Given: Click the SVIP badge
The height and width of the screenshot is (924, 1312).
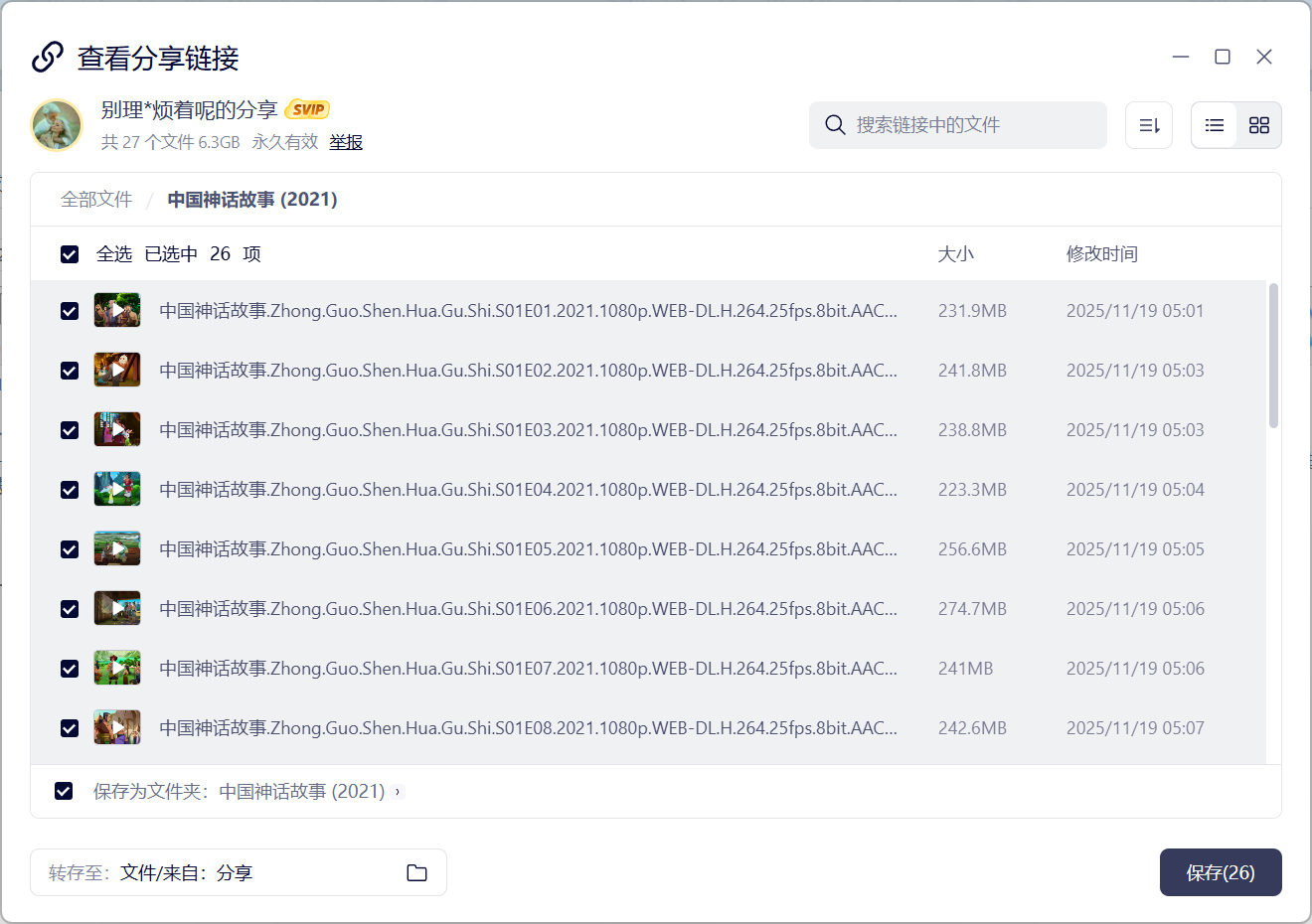Looking at the screenshot, I should click(307, 109).
